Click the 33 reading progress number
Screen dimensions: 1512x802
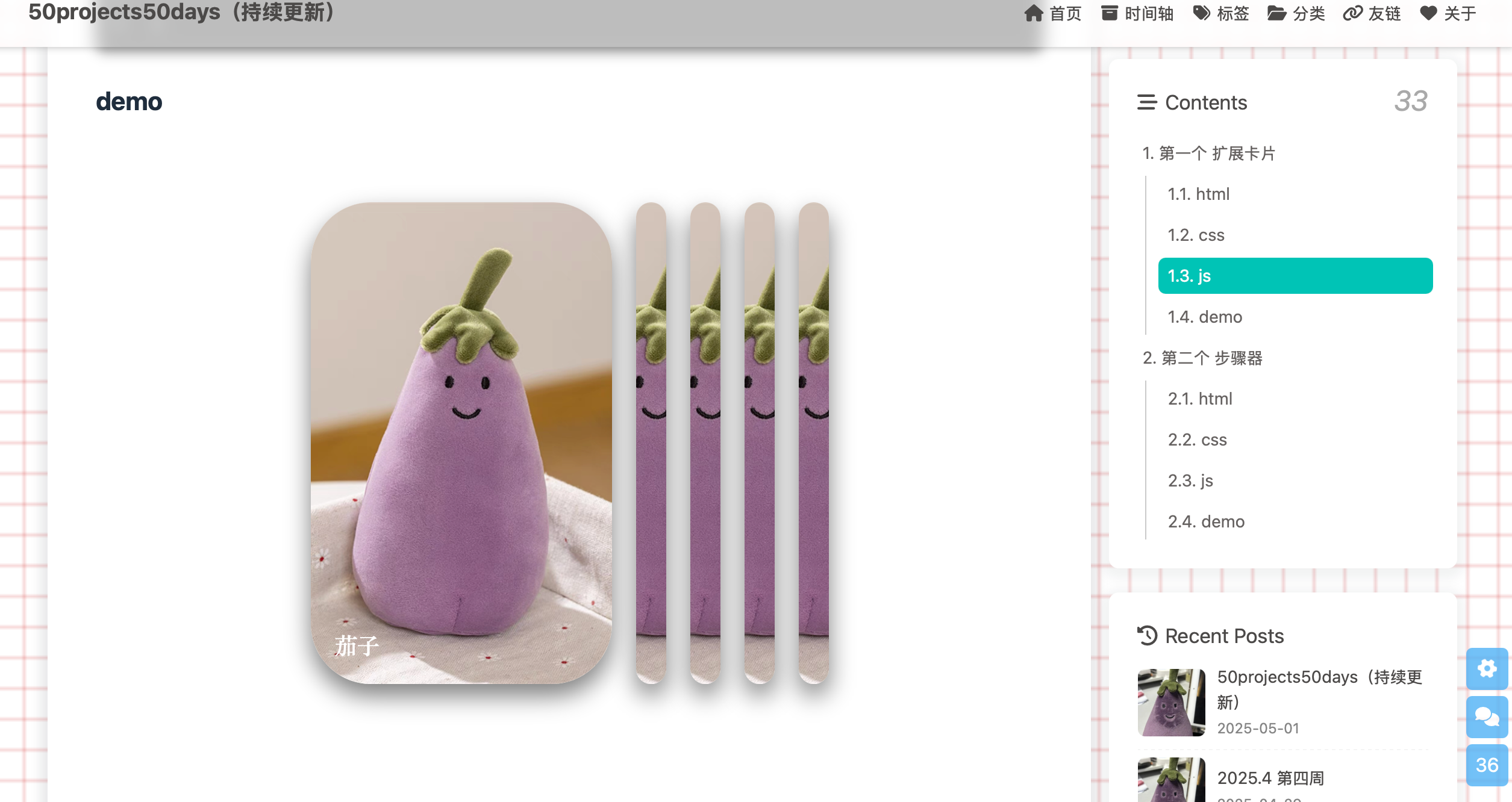(x=1411, y=101)
